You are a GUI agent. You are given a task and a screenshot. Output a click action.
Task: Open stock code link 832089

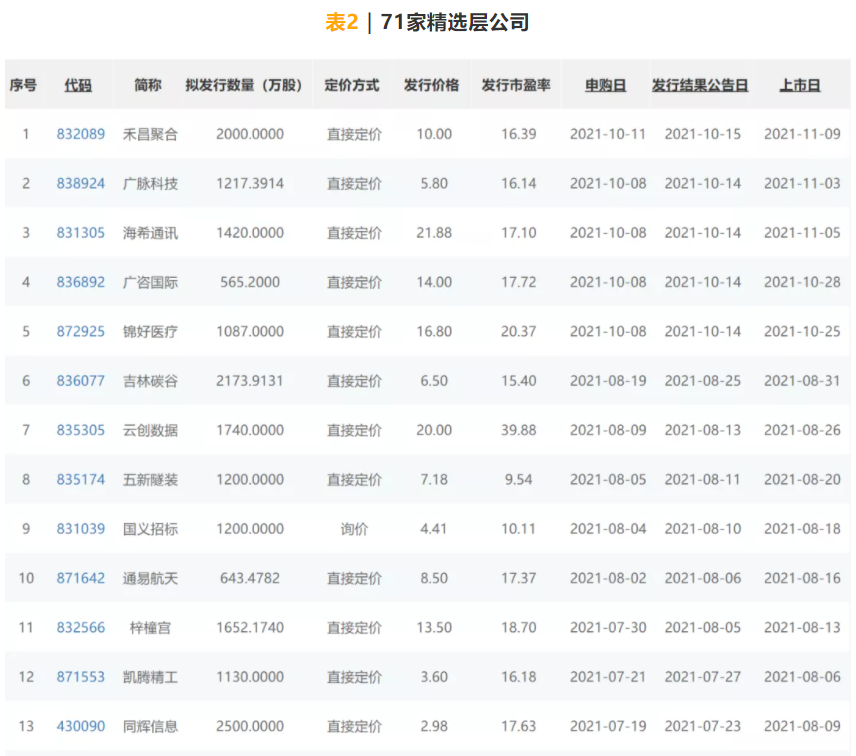[x=81, y=134]
